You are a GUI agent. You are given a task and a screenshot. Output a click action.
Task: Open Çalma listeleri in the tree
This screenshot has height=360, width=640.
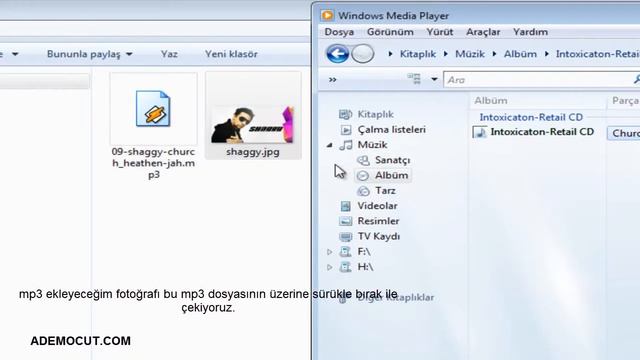(x=391, y=130)
